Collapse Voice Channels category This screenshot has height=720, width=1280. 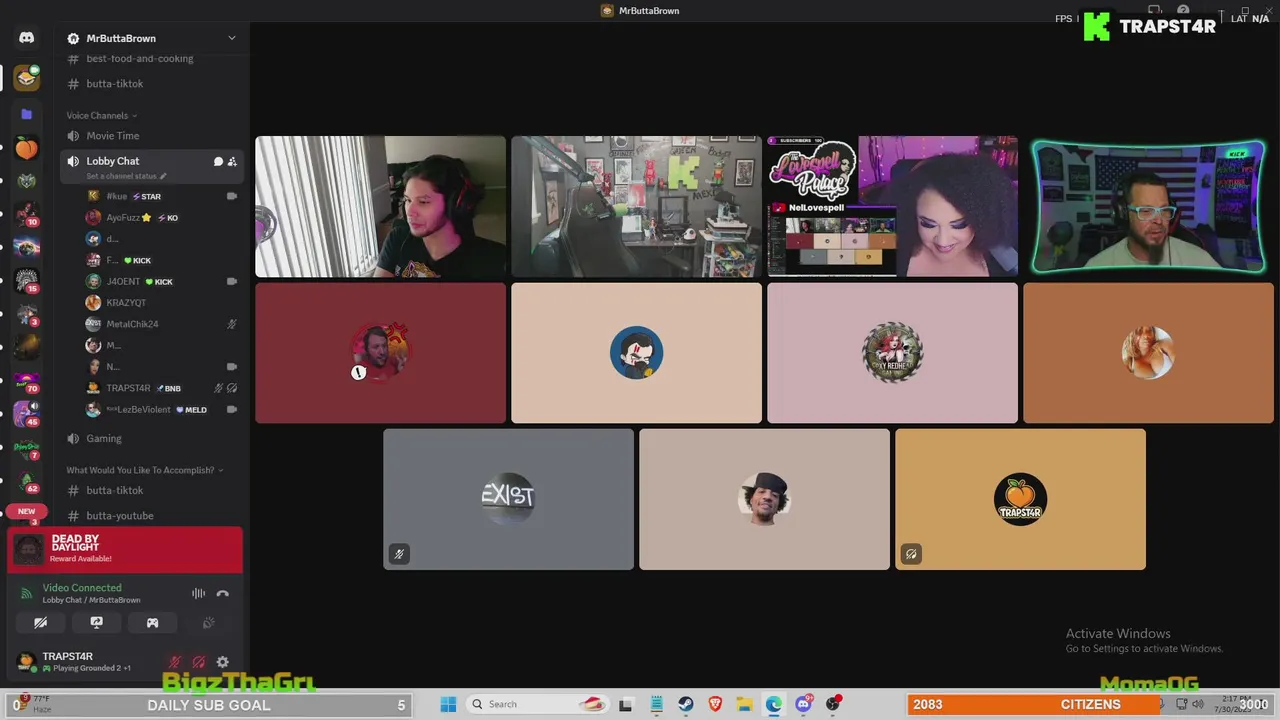click(x=101, y=116)
